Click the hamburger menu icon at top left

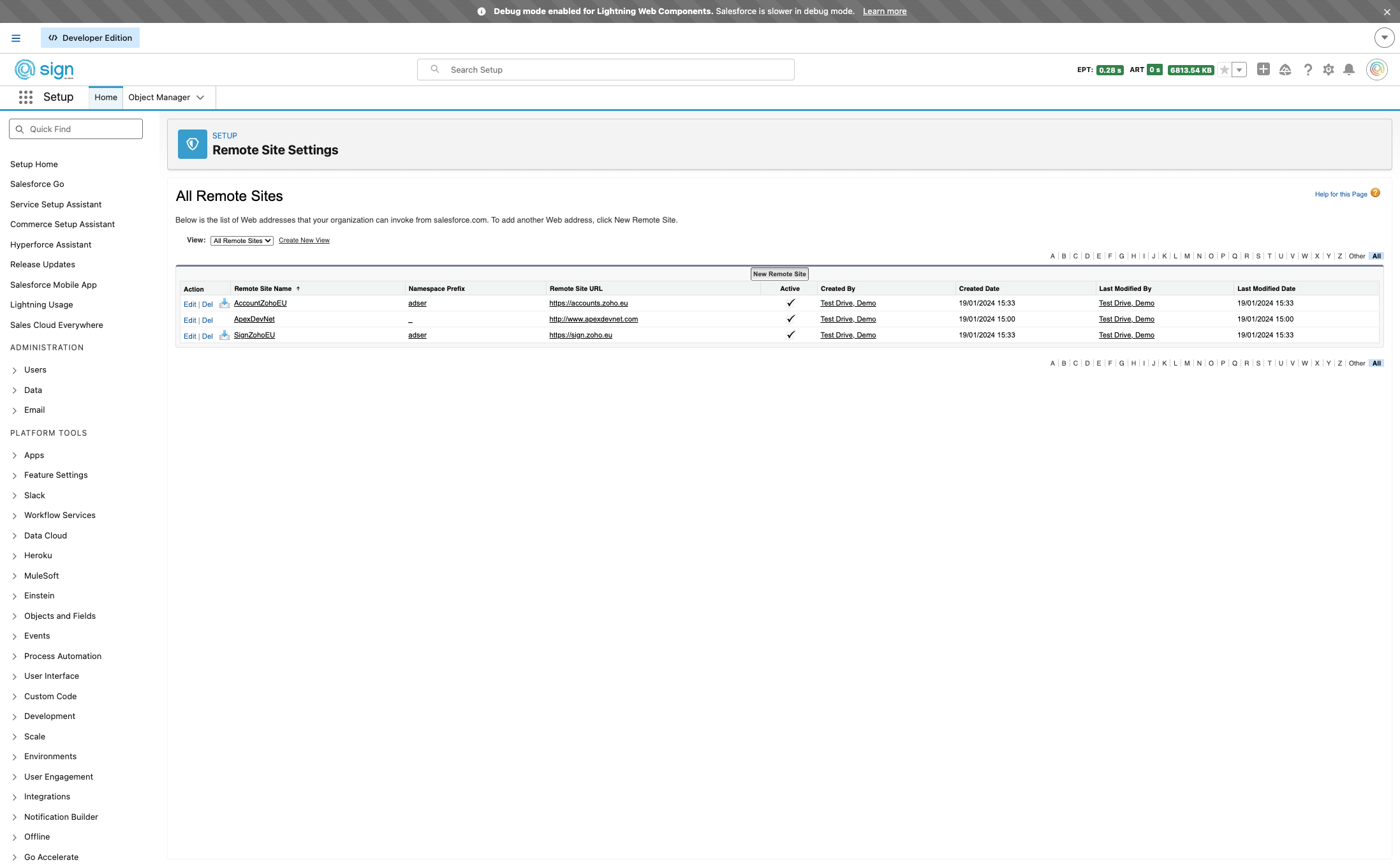click(x=16, y=38)
